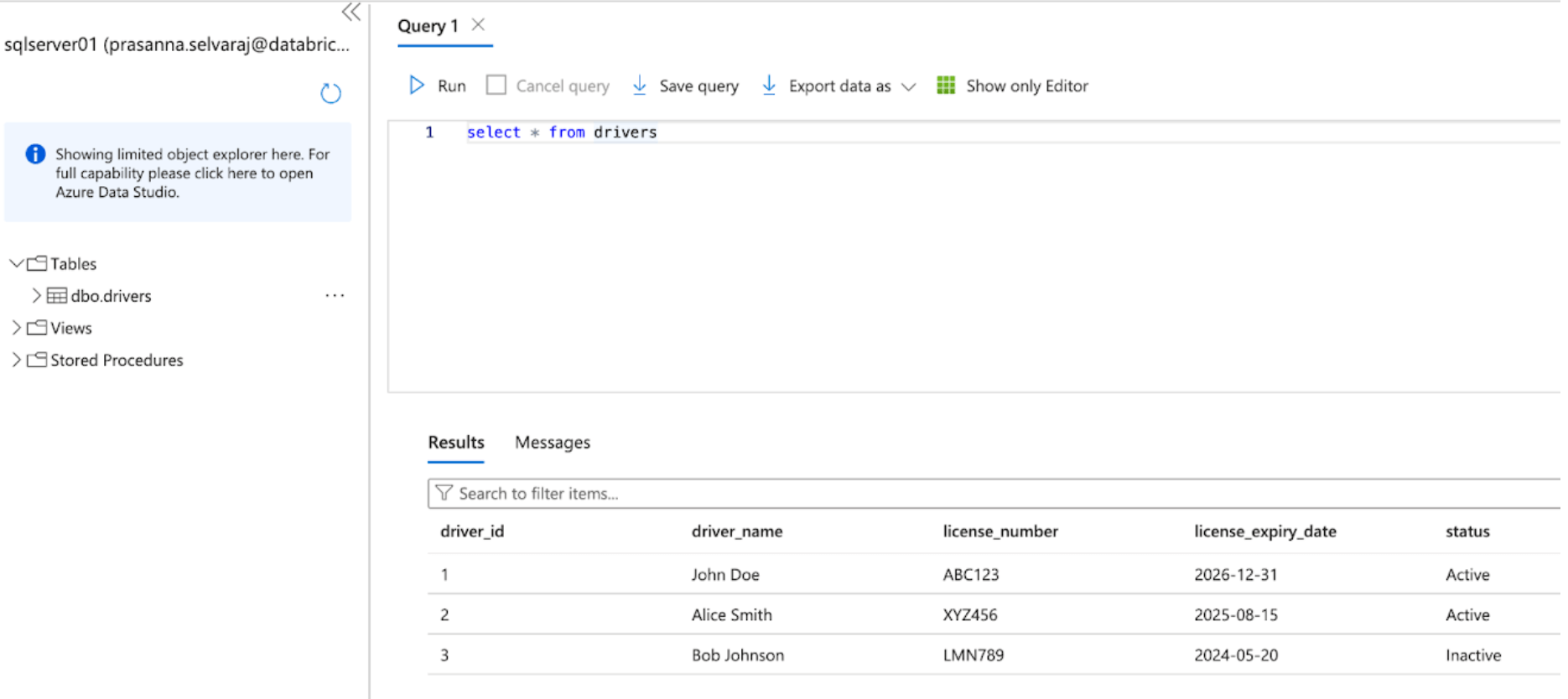1568x699 pixels.
Task: Click the dbo.drivers table icon
Action: [x=57, y=296]
